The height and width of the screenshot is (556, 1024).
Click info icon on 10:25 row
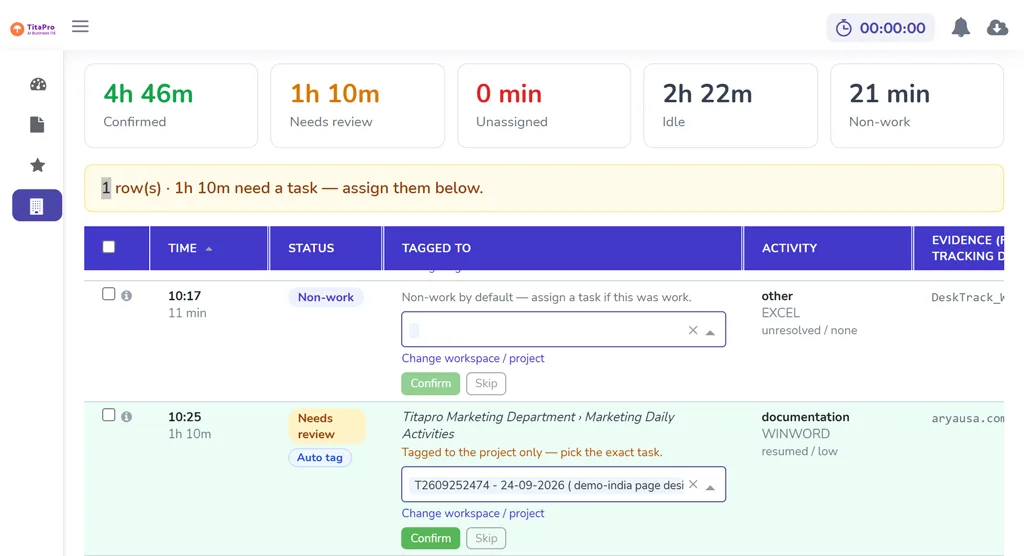[127, 417]
